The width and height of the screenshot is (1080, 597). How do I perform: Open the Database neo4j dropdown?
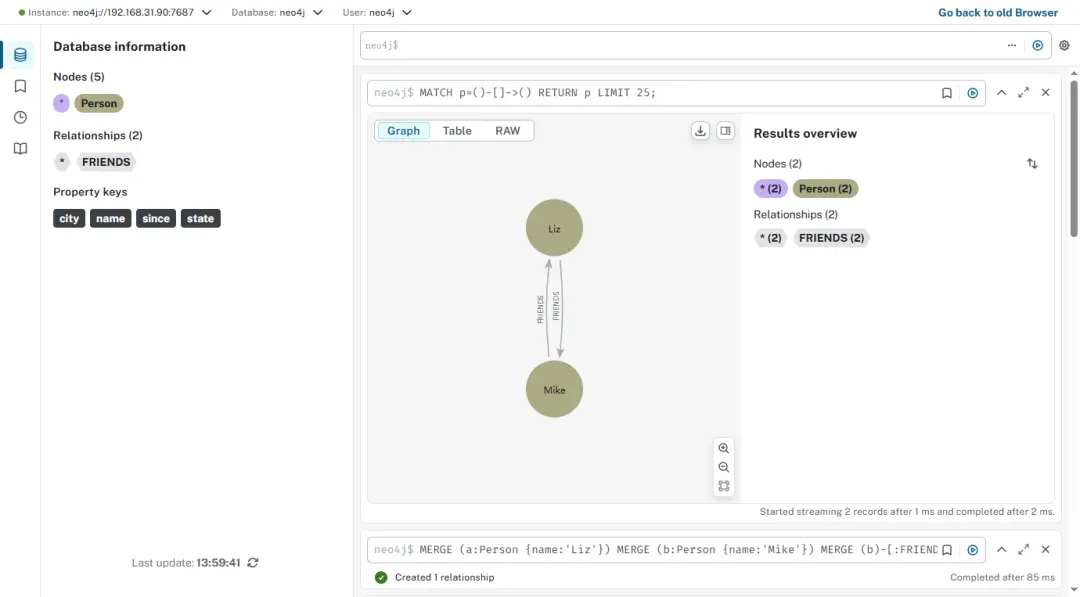[277, 12]
